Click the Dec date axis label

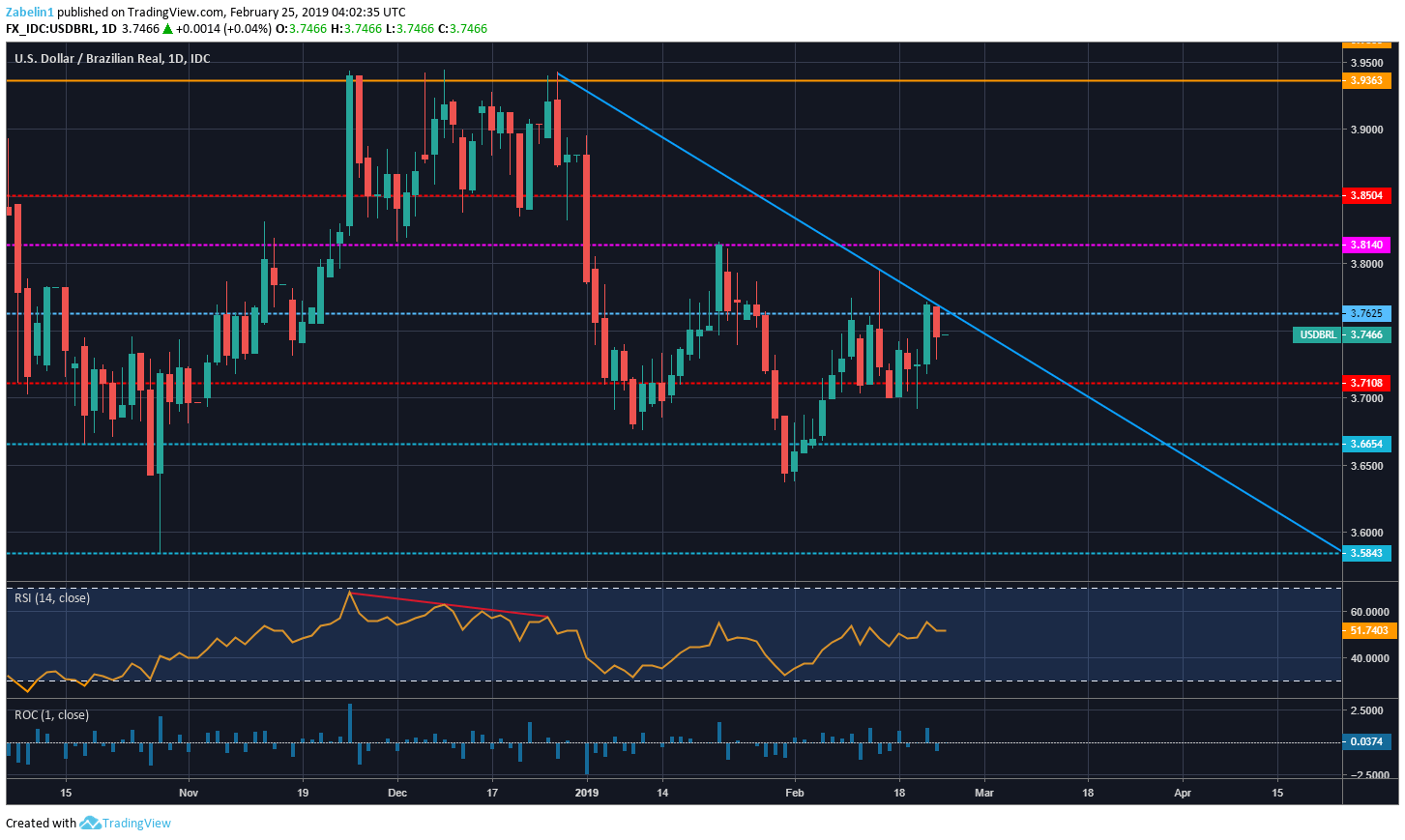(397, 793)
